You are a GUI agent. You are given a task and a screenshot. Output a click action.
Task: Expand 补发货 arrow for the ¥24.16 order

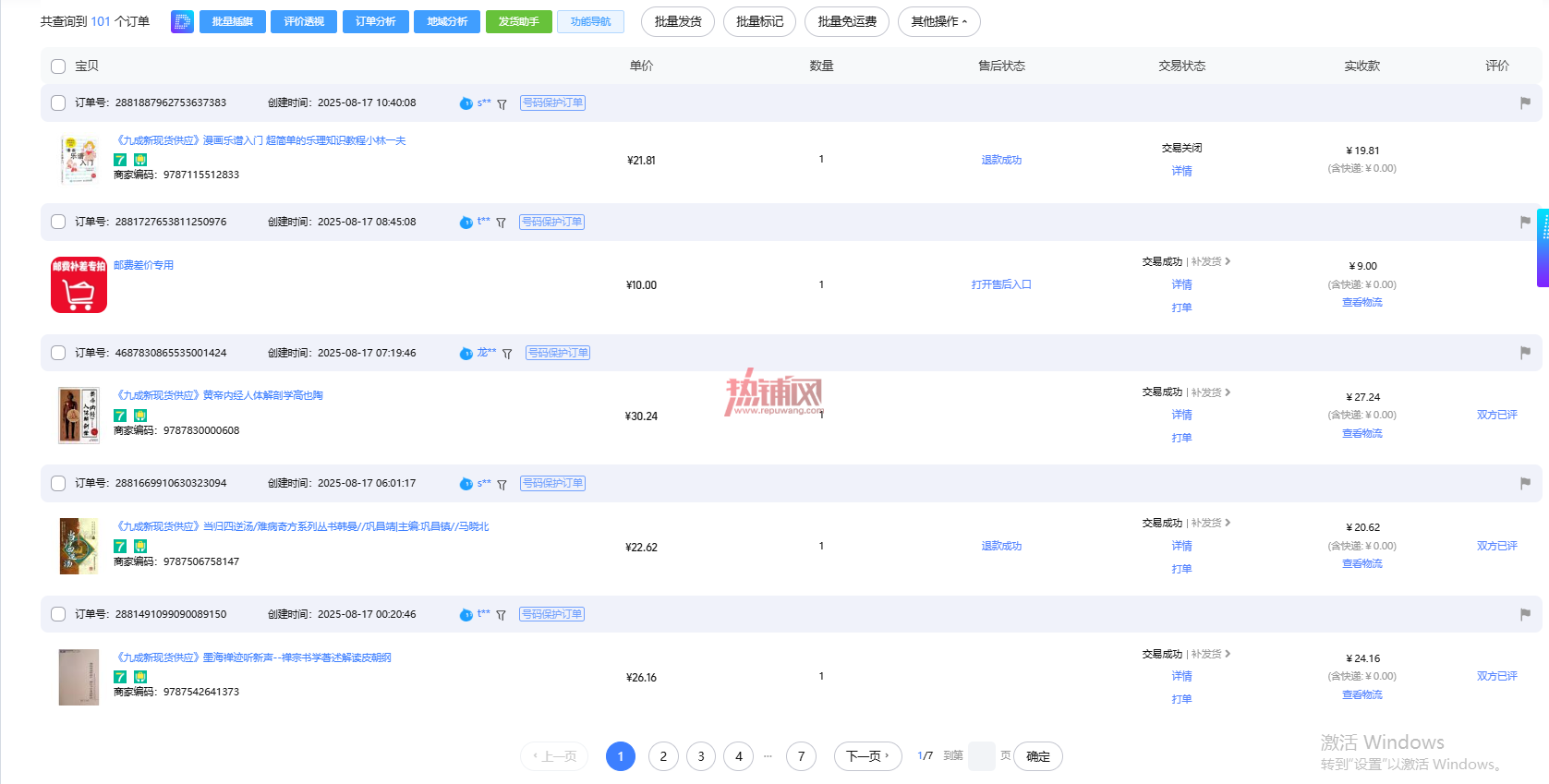pos(1228,654)
